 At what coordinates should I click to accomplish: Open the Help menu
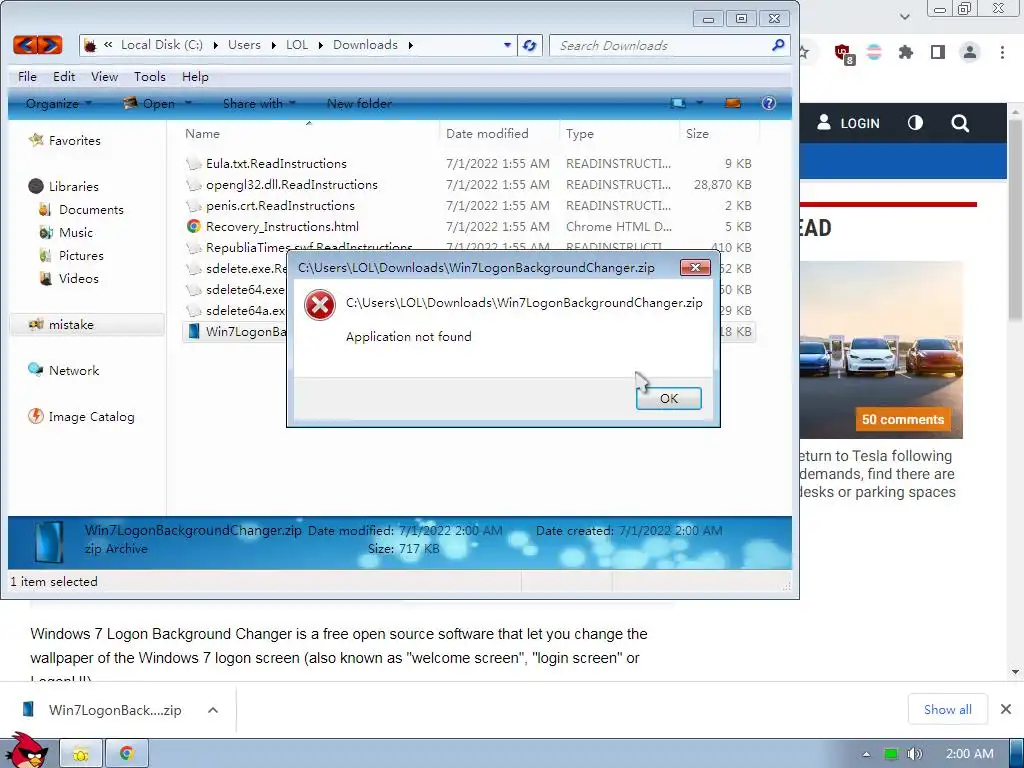point(195,76)
